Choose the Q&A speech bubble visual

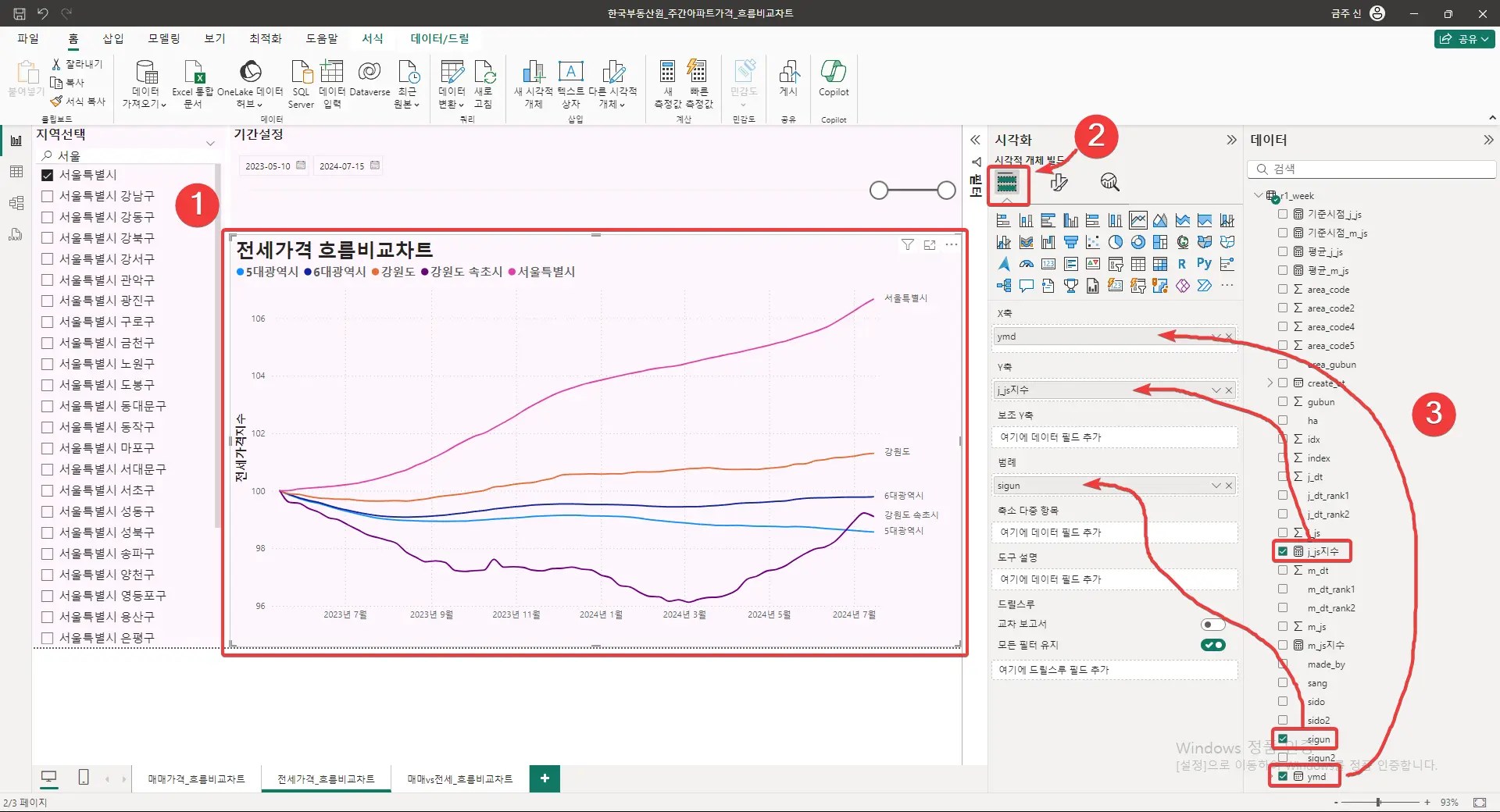1027,286
